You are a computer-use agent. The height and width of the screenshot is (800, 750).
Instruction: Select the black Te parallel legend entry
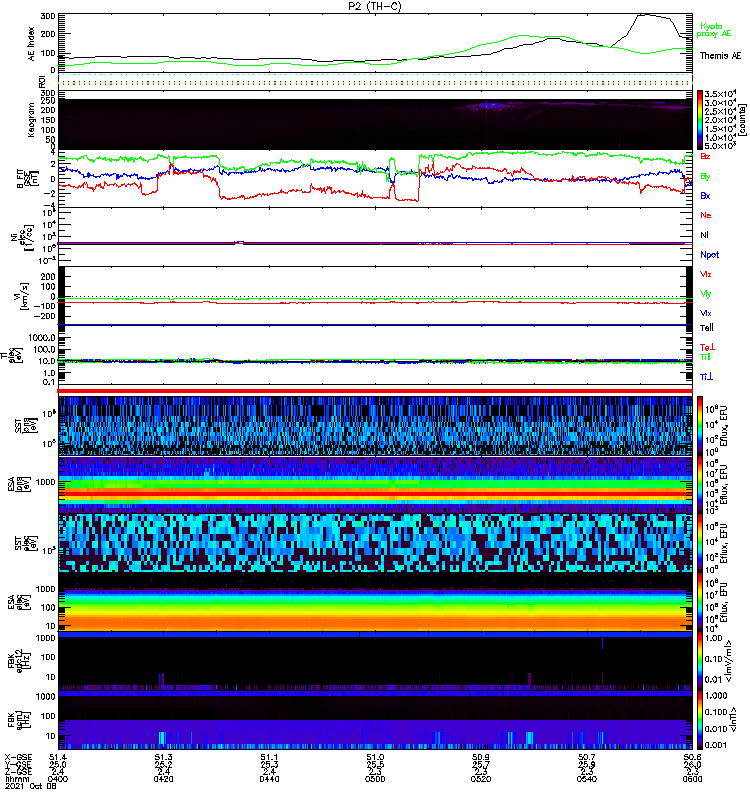pyautogui.click(x=707, y=328)
